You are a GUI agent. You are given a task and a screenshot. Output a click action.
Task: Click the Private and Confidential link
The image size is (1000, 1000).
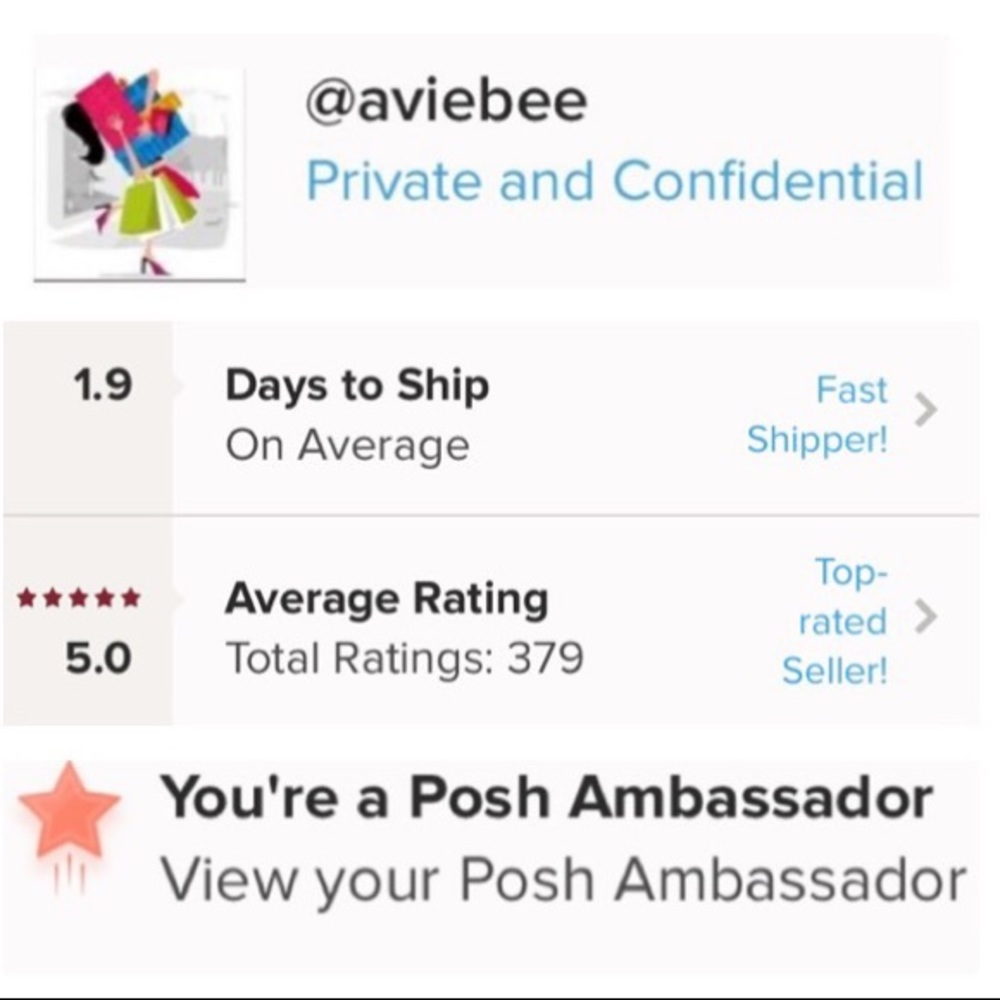pyautogui.click(x=614, y=181)
